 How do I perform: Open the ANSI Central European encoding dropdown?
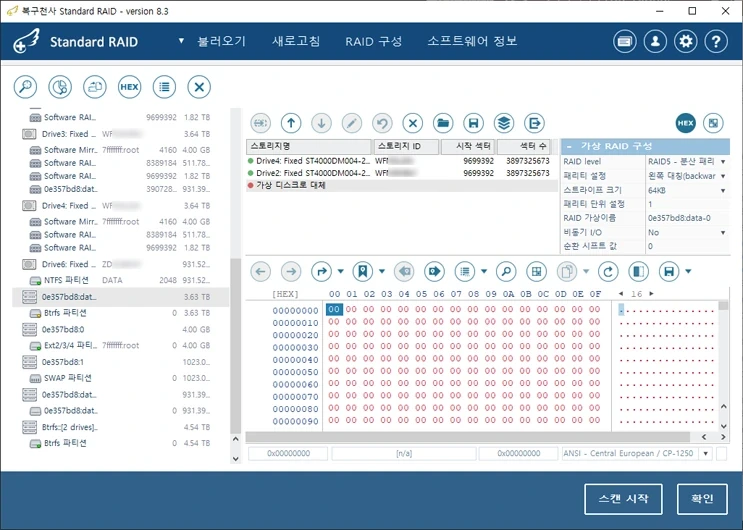point(706,454)
